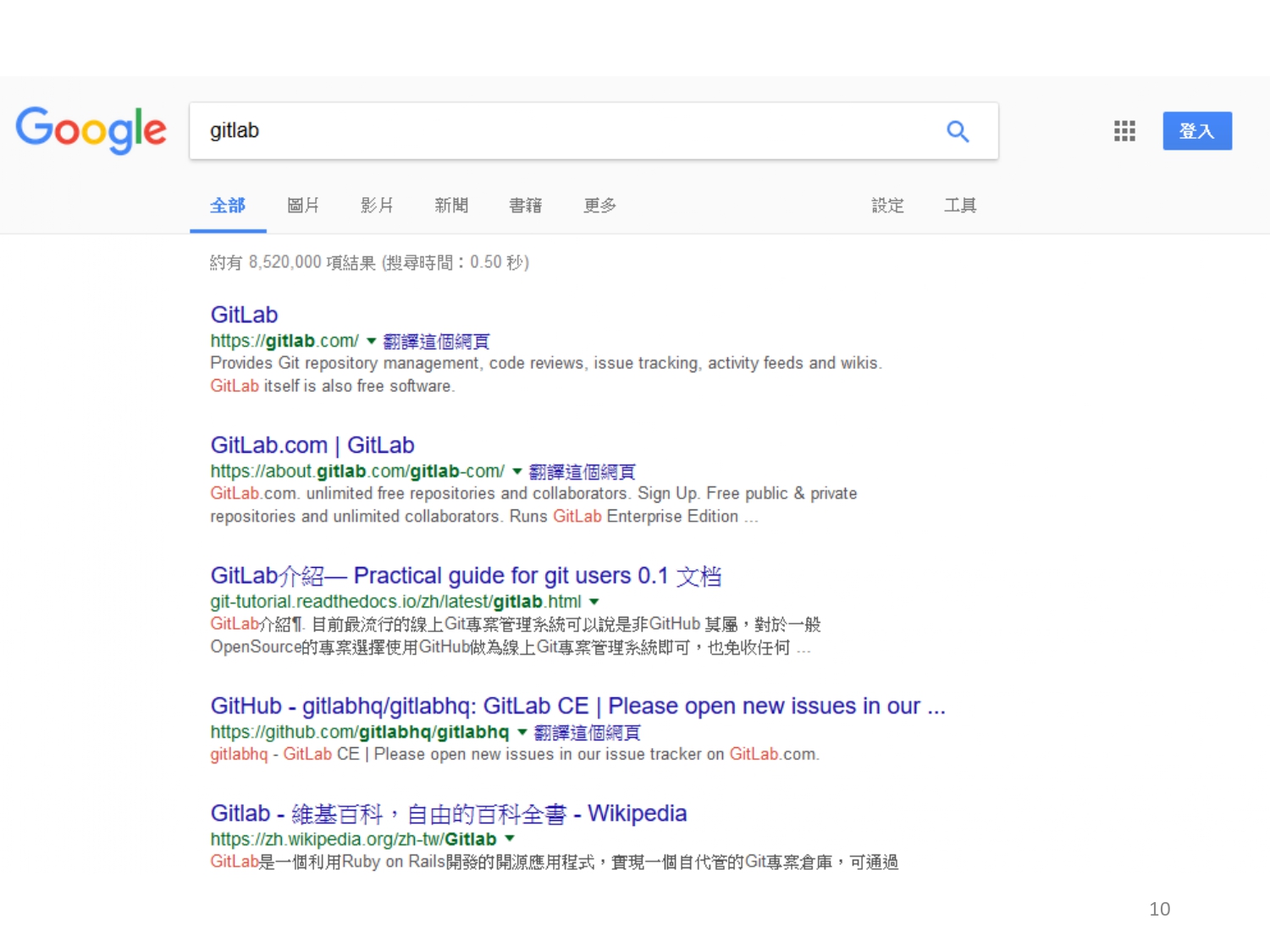
Task: Click the 登入 sign-in button
Action: coord(1196,131)
